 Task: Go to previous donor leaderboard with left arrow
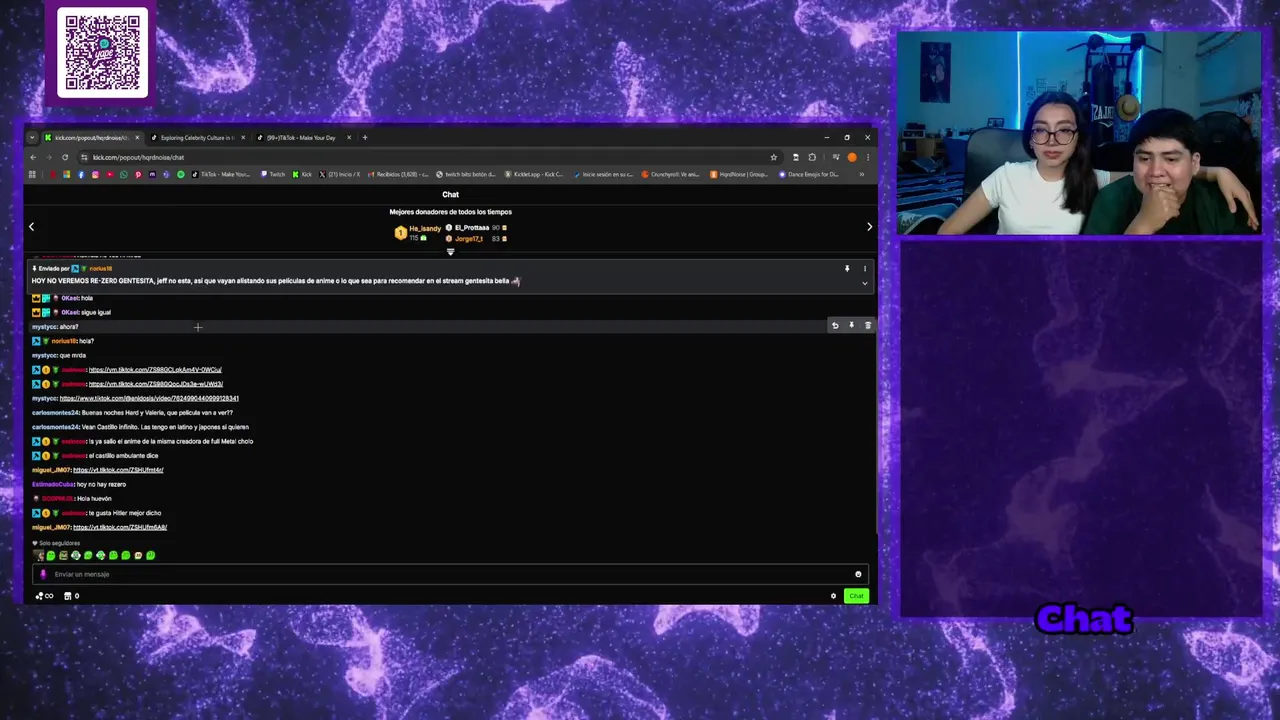tap(31, 227)
